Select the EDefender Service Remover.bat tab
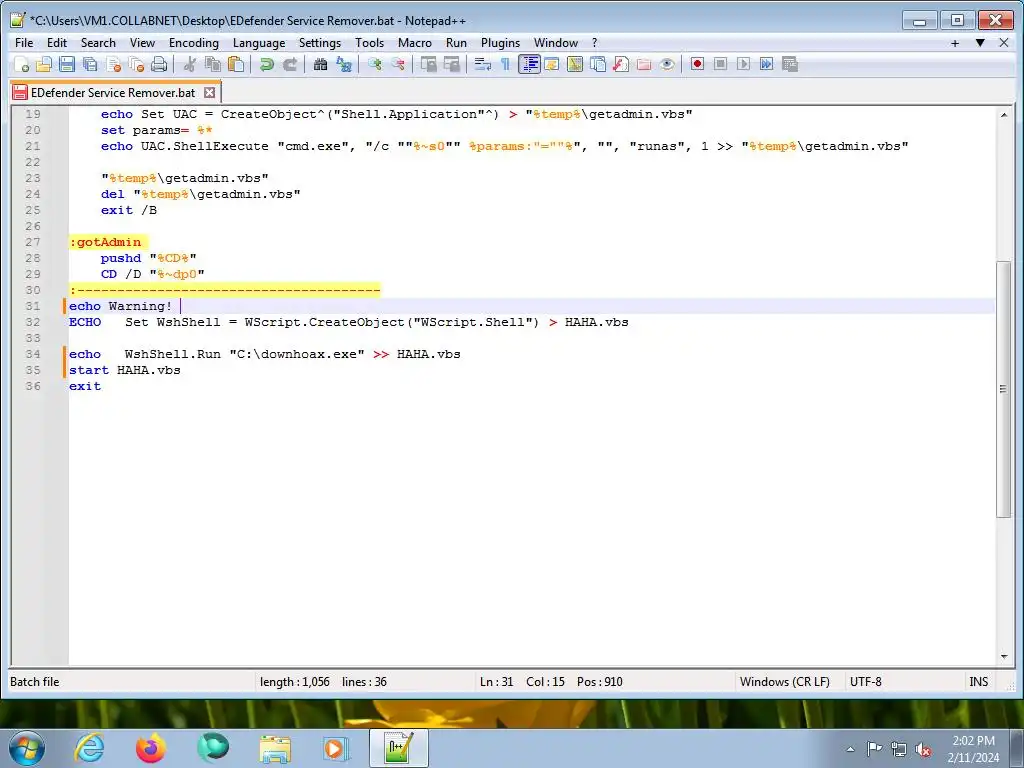The height and width of the screenshot is (768, 1024). pos(113,93)
